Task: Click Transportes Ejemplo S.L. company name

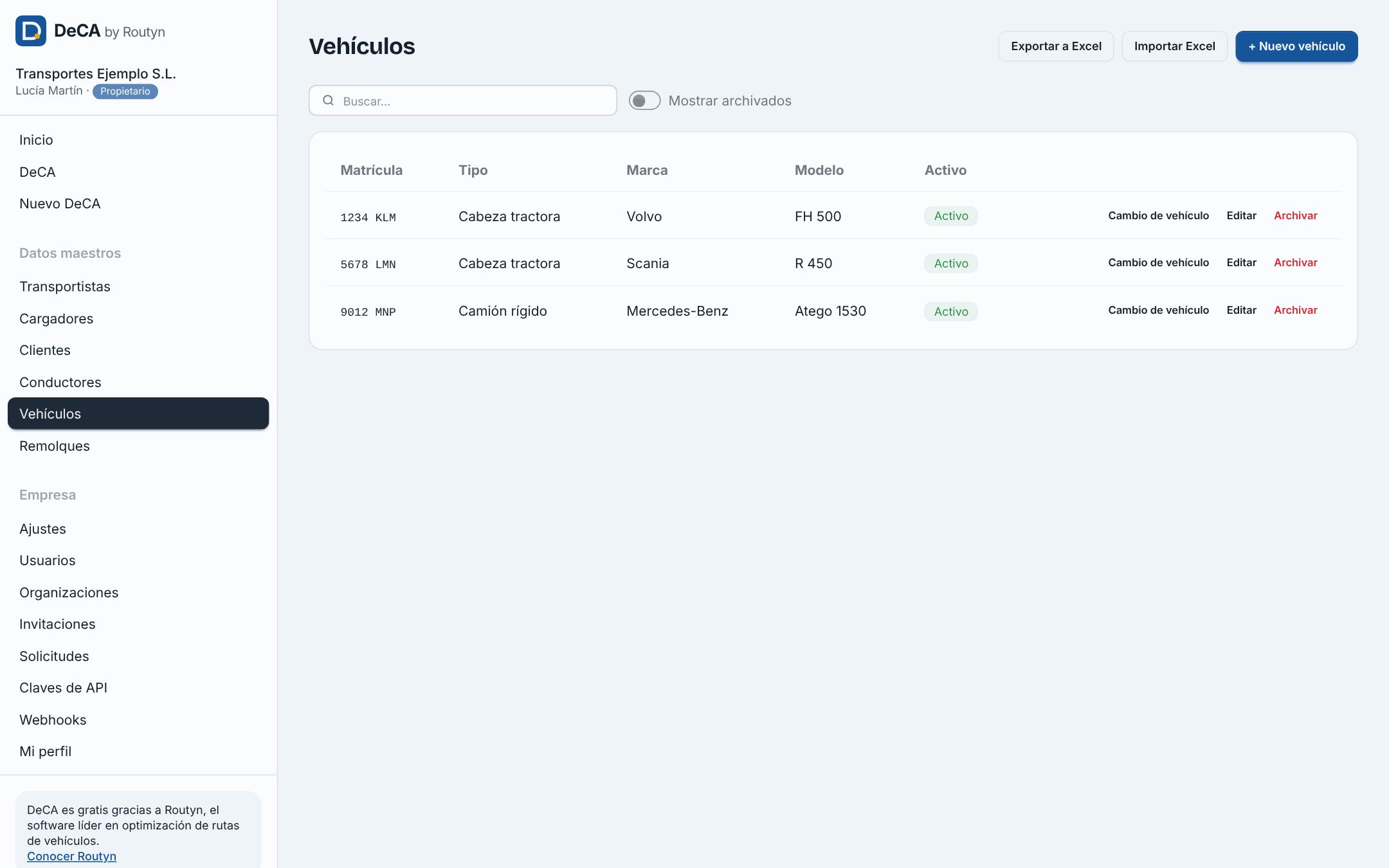Action: (96, 74)
